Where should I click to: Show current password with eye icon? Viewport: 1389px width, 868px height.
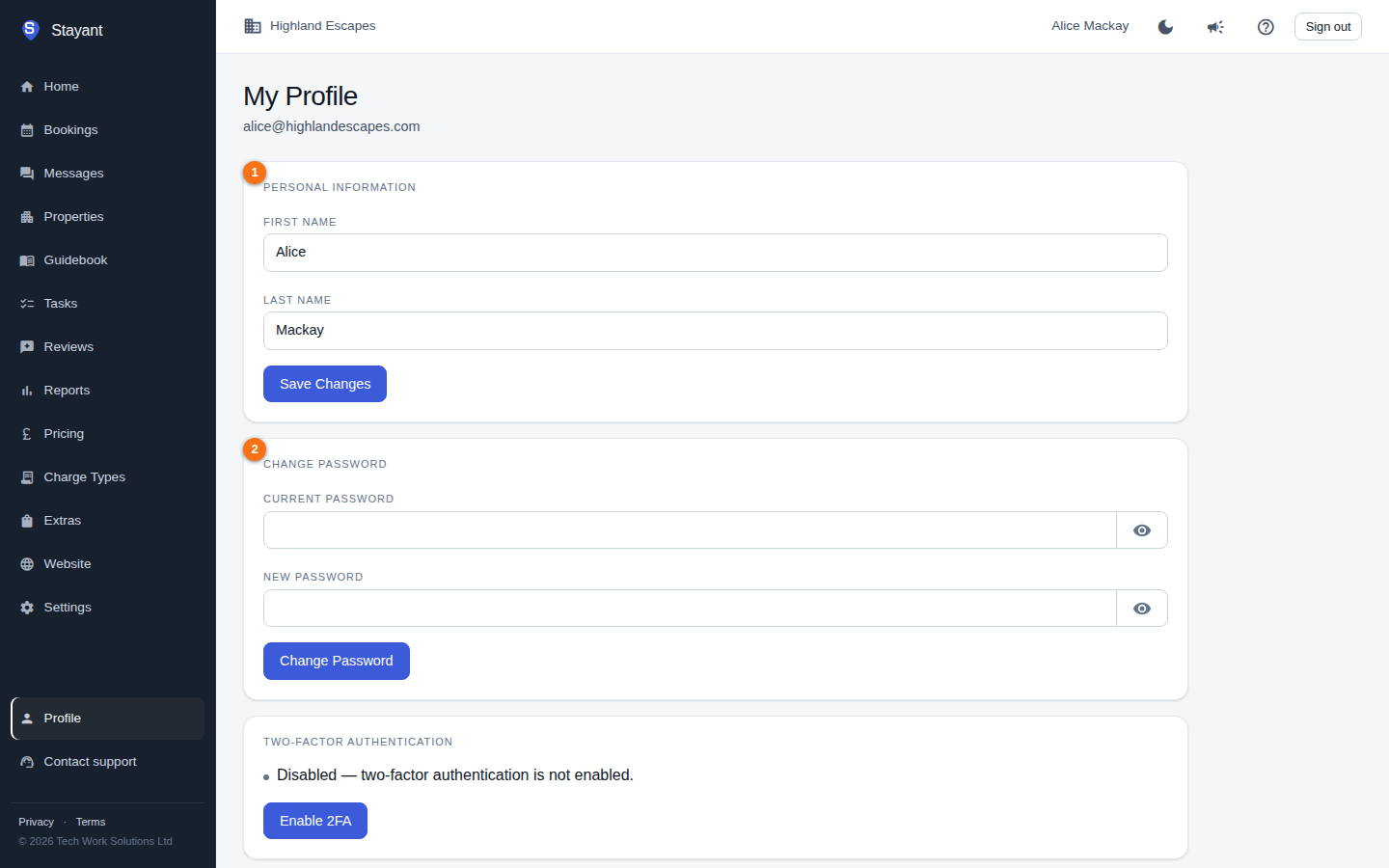coord(1142,530)
